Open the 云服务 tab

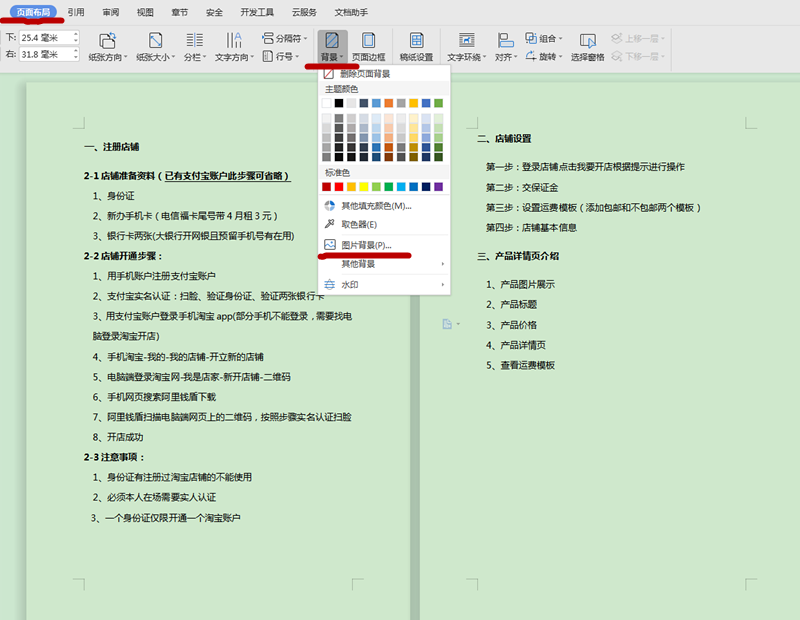coord(304,12)
